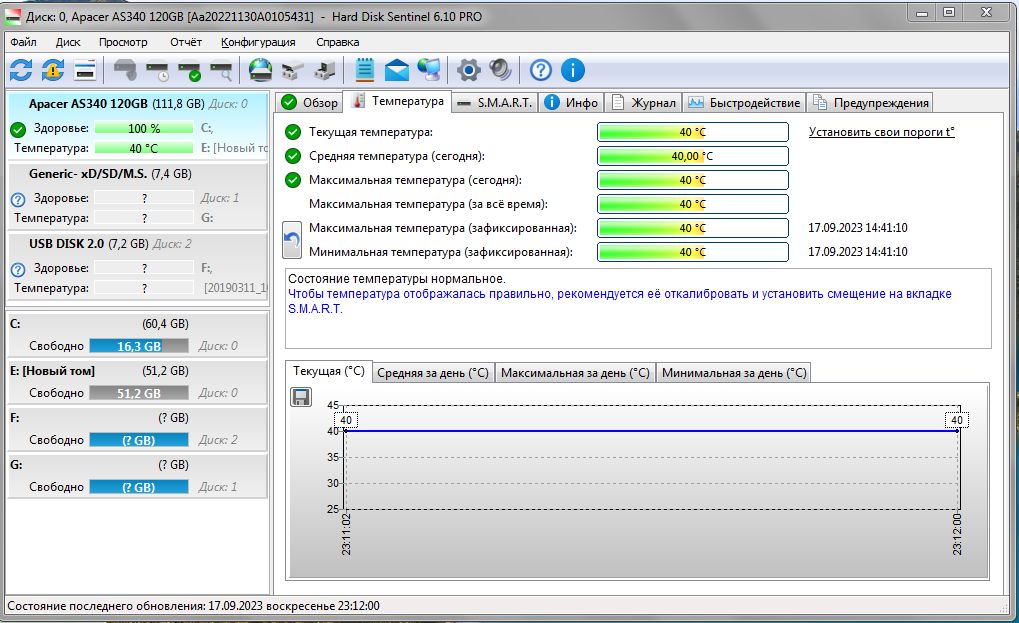Select the F: partition entry

click(x=137, y=429)
